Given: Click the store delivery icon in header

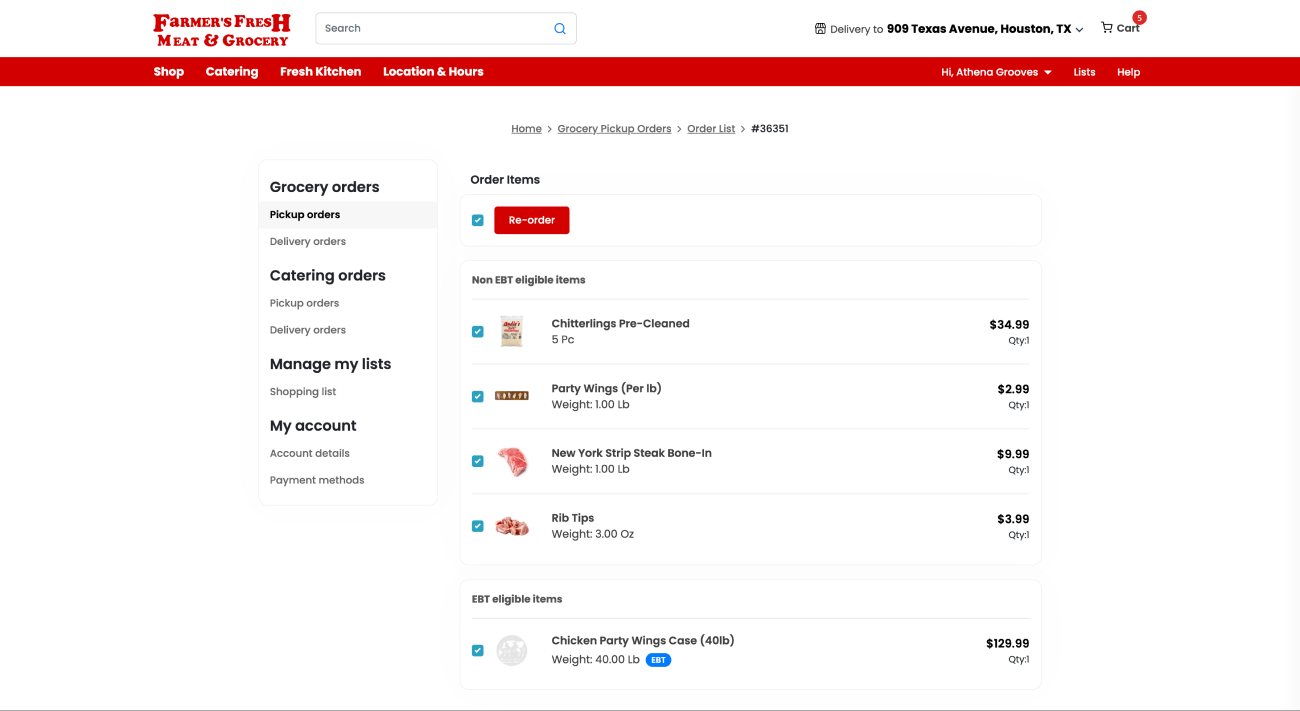Looking at the screenshot, I should [x=820, y=29].
